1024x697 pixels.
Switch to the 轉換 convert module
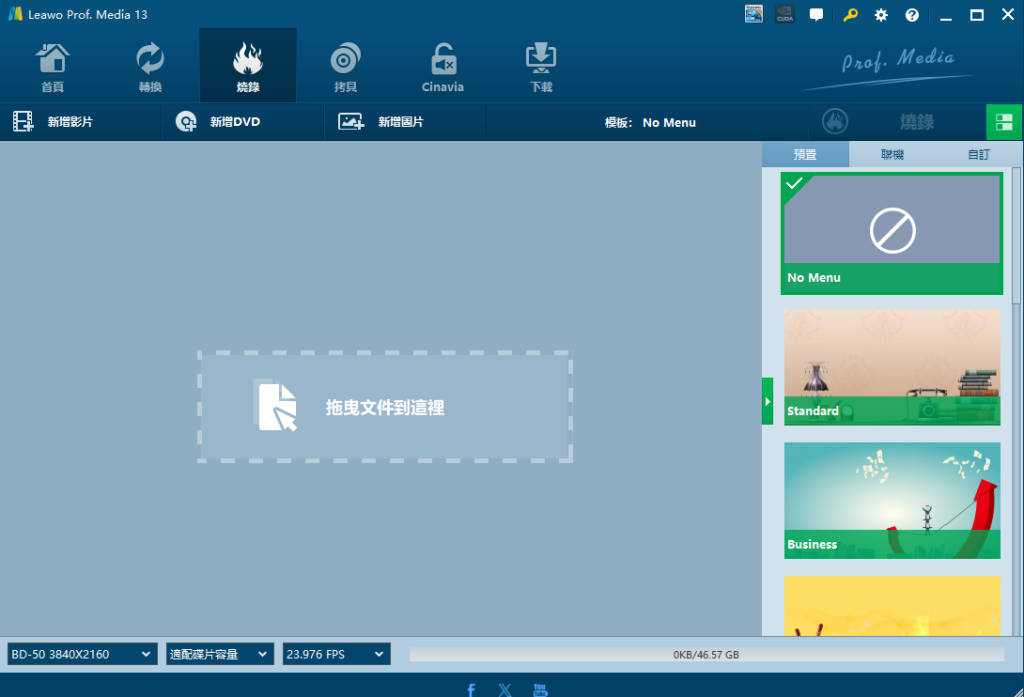point(150,67)
